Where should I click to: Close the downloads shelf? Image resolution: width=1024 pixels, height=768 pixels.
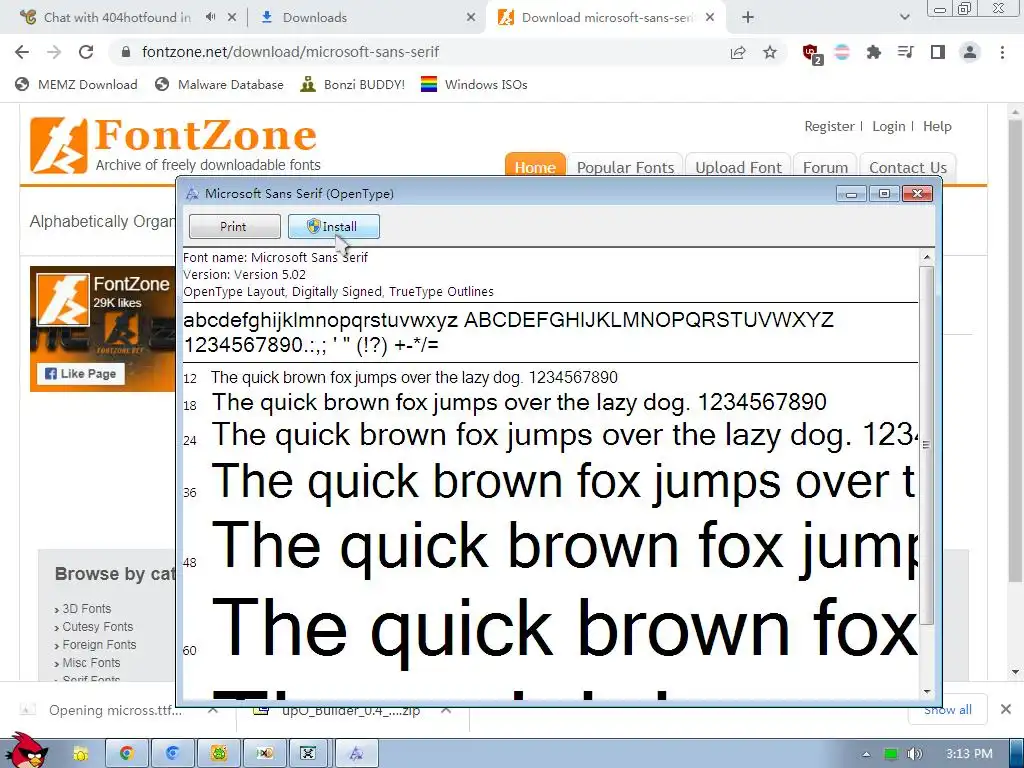click(x=1006, y=709)
